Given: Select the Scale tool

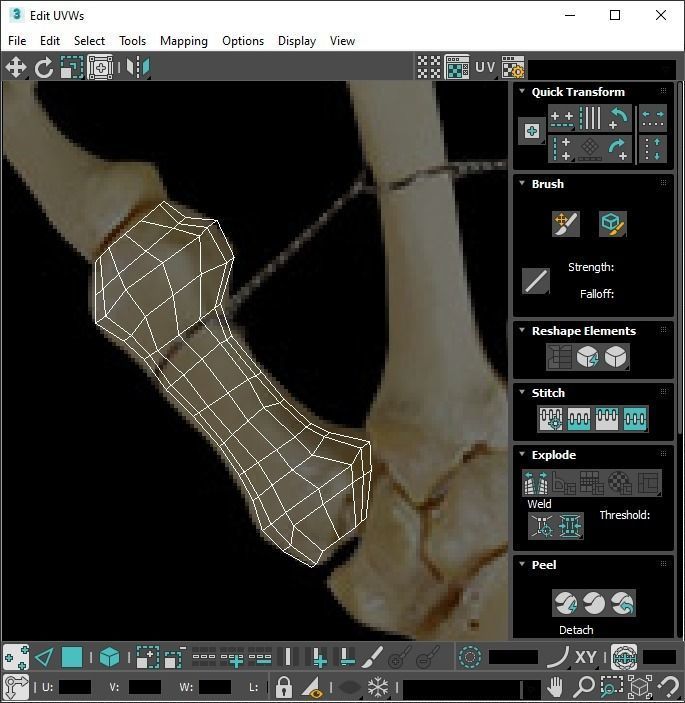Looking at the screenshot, I should click(x=72, y=68).
